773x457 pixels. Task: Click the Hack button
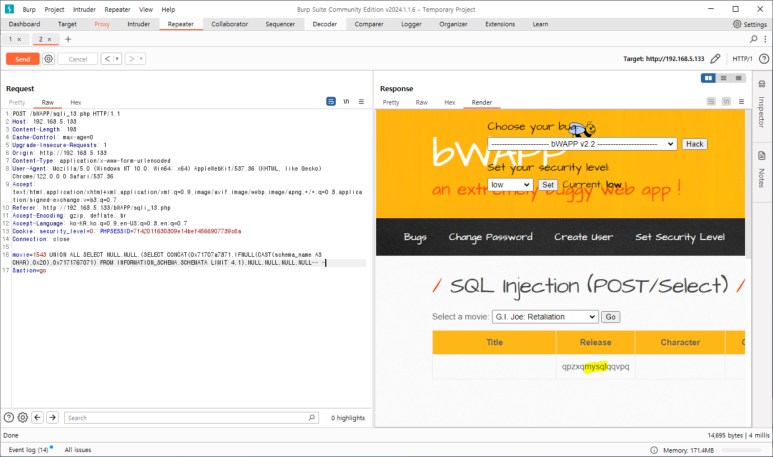pyautogui.click(x=695, y=144)
